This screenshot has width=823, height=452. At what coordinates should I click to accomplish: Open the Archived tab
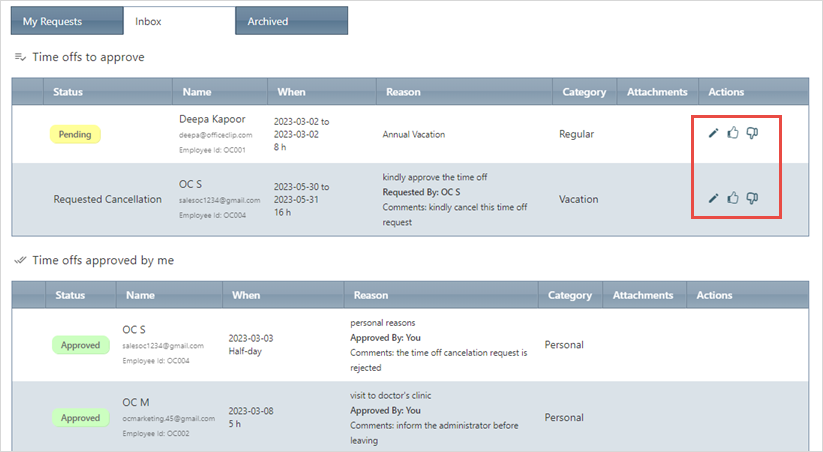click(x=268, y=21)
